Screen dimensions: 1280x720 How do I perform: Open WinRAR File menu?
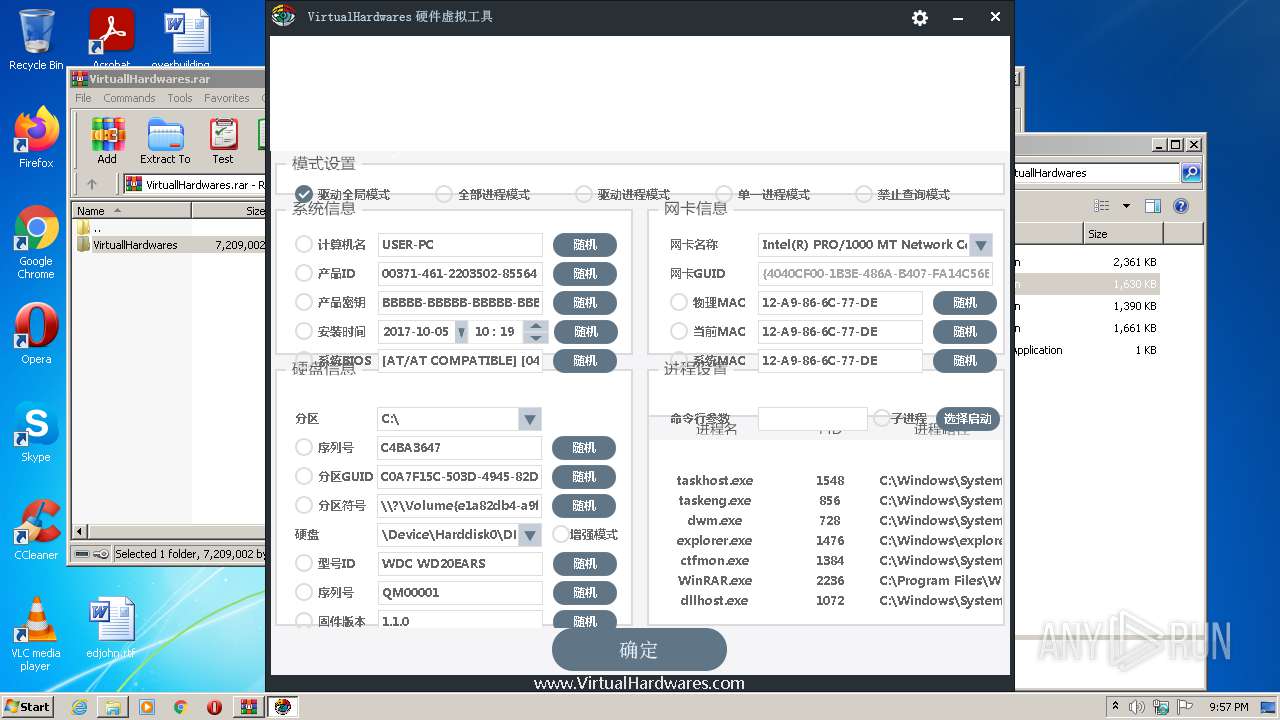(83, 98)
